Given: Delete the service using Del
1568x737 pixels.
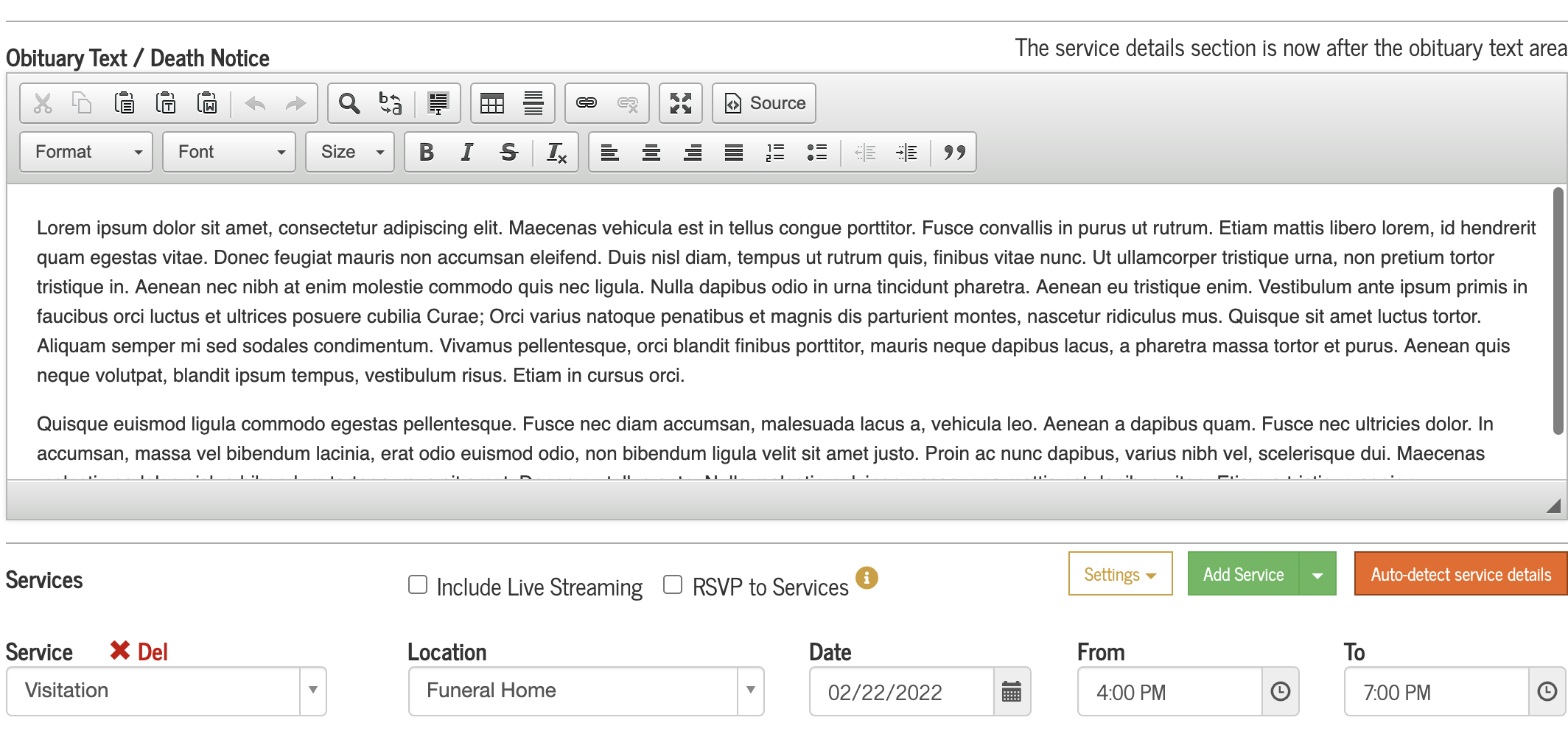Looking at the screenshot, I should tap(139, 652).
